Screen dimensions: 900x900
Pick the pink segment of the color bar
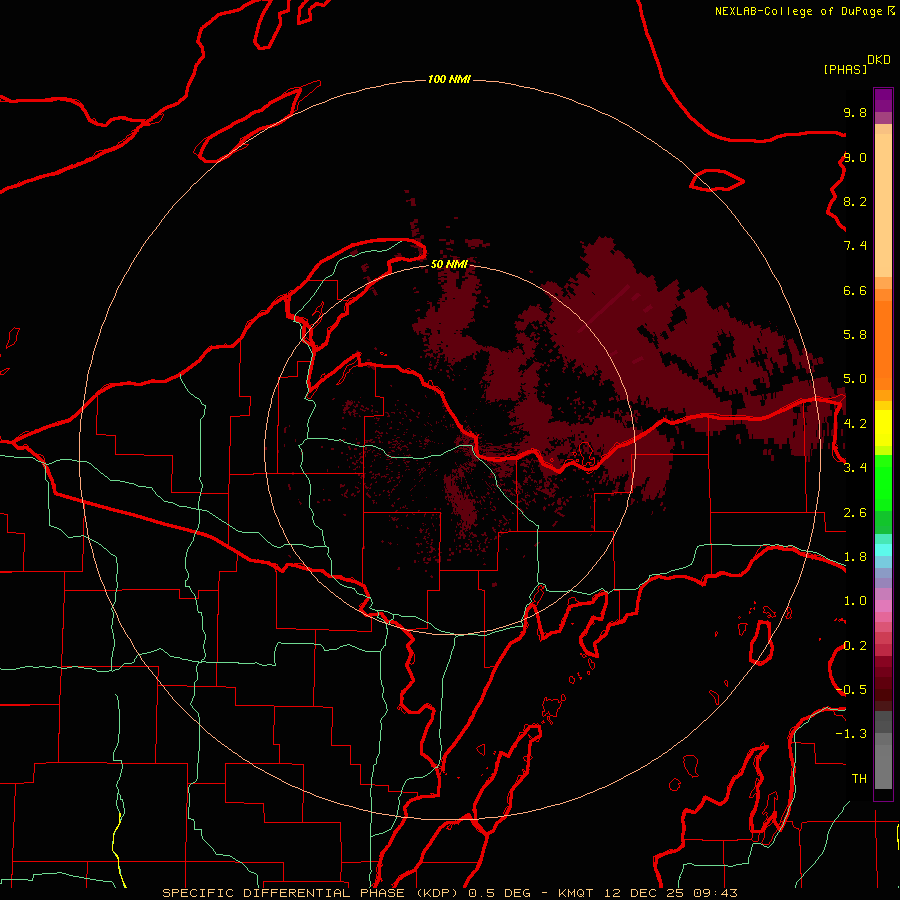(883, 606)
